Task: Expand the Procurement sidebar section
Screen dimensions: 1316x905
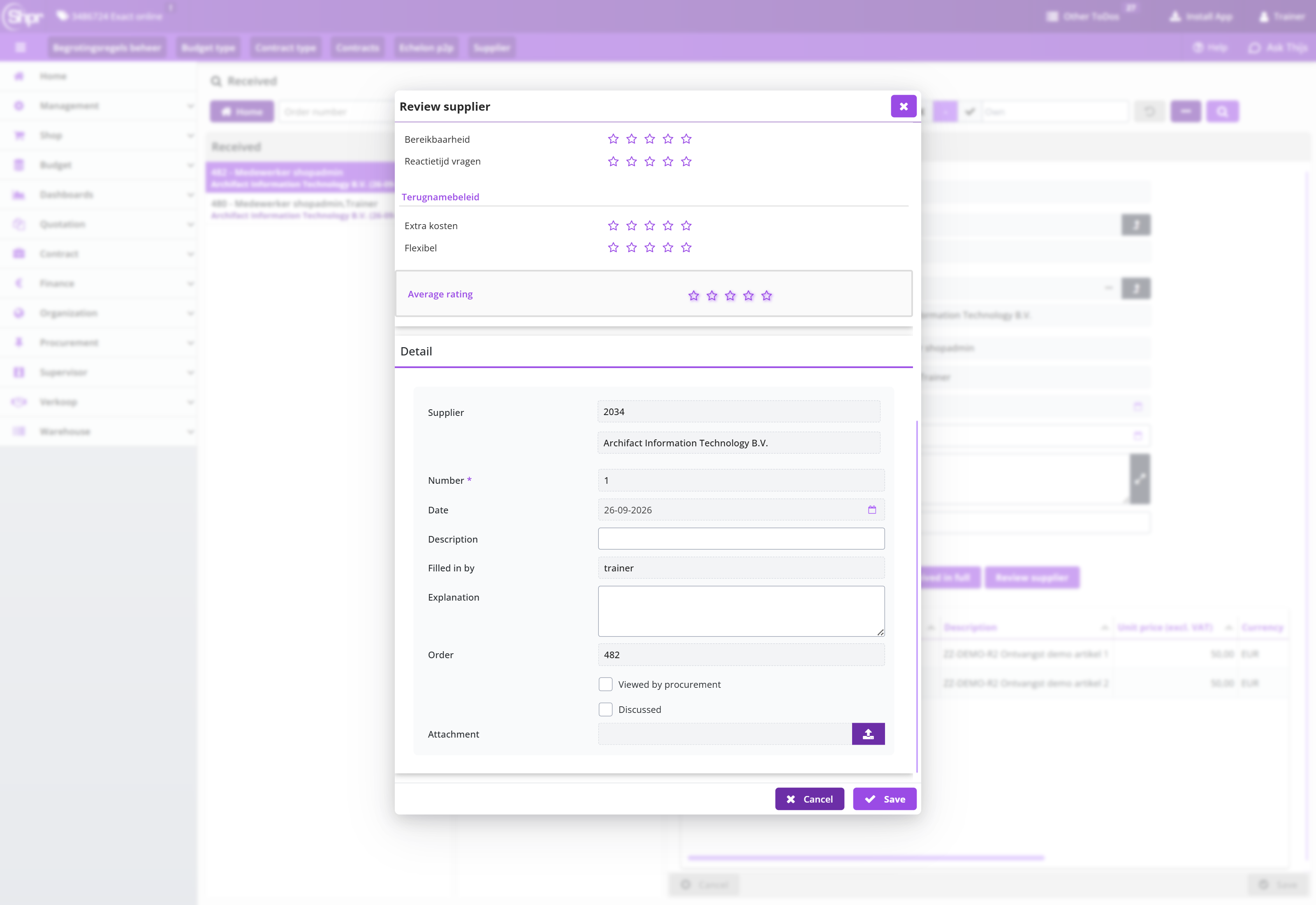Action: (99, 343)
